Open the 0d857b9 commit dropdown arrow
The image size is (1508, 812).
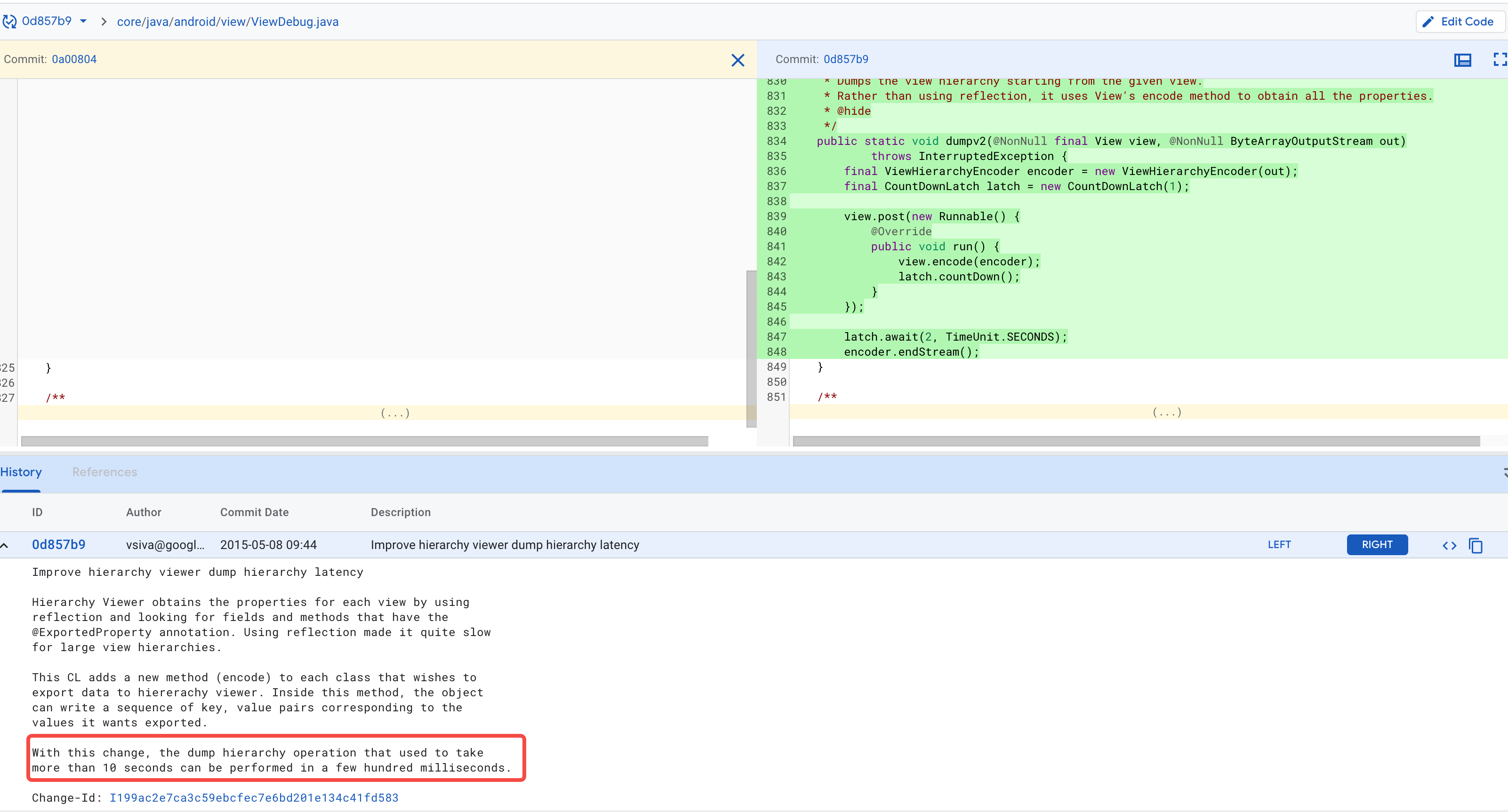[83, 21]
